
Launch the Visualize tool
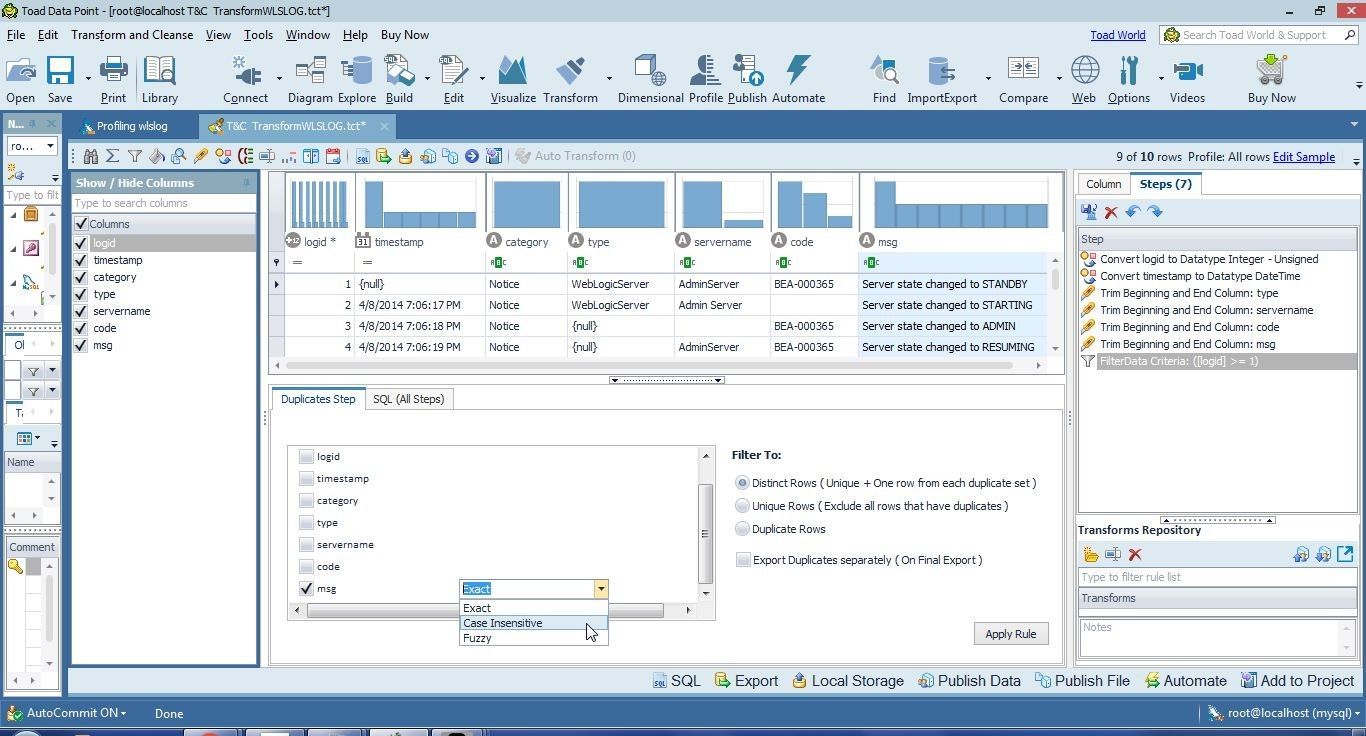coord(513,80)
